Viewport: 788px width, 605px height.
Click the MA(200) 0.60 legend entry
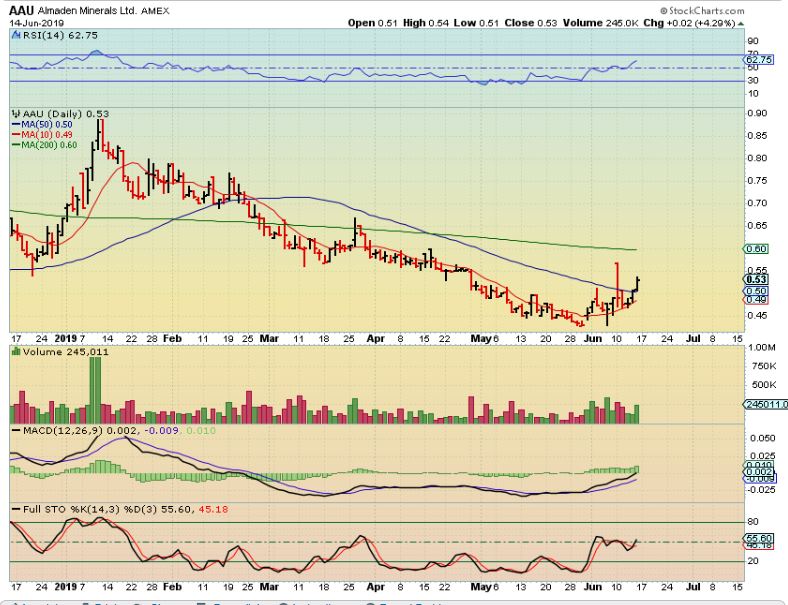pyautogui.click(x=45, y=145)
